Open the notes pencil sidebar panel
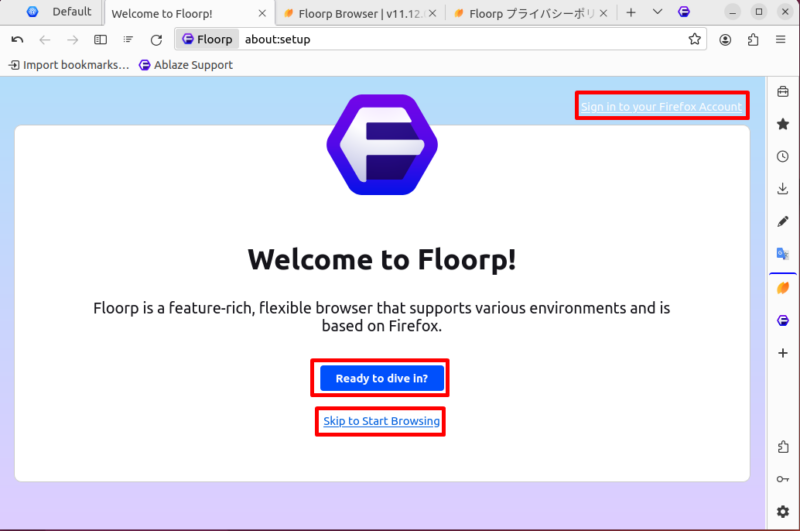This screenshot has width=800, height=531. (x=783, y=221)
